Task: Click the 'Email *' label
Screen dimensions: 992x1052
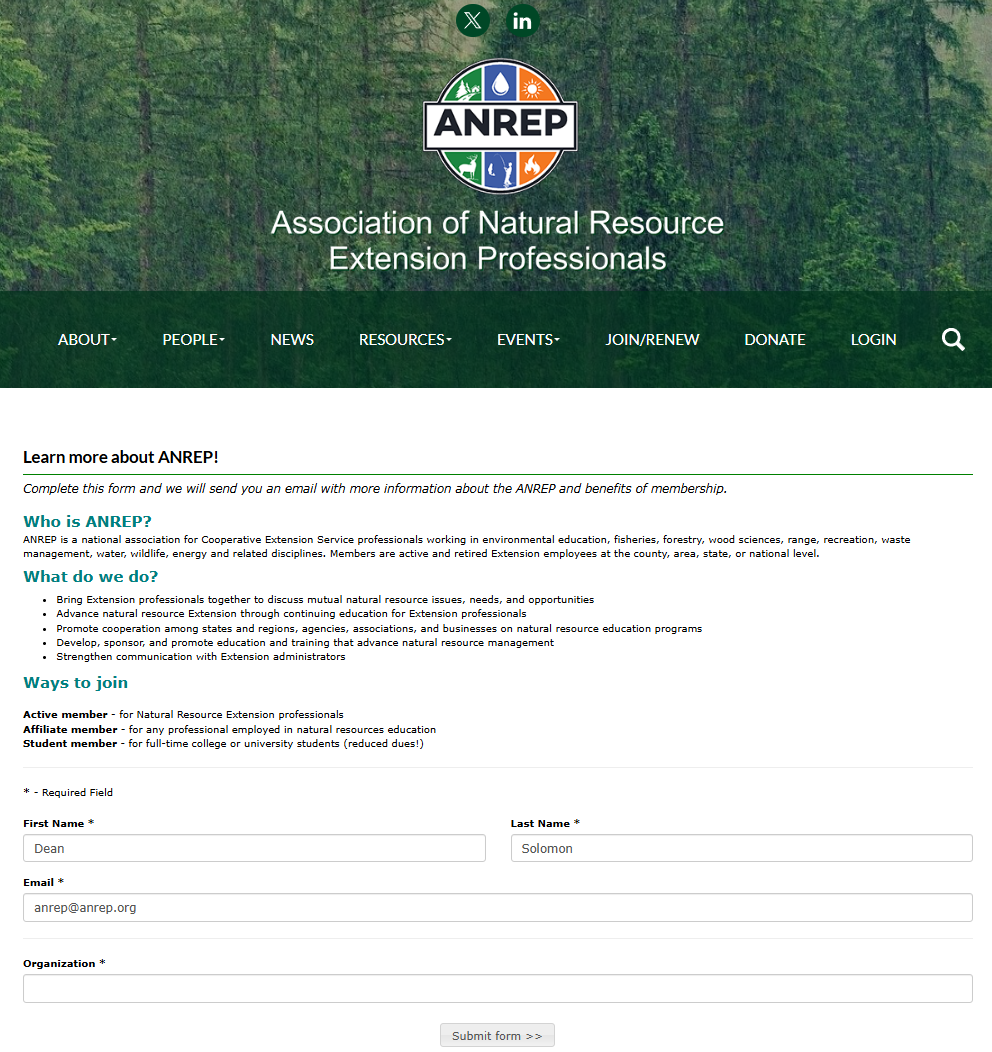Action: tap(44, 882)
